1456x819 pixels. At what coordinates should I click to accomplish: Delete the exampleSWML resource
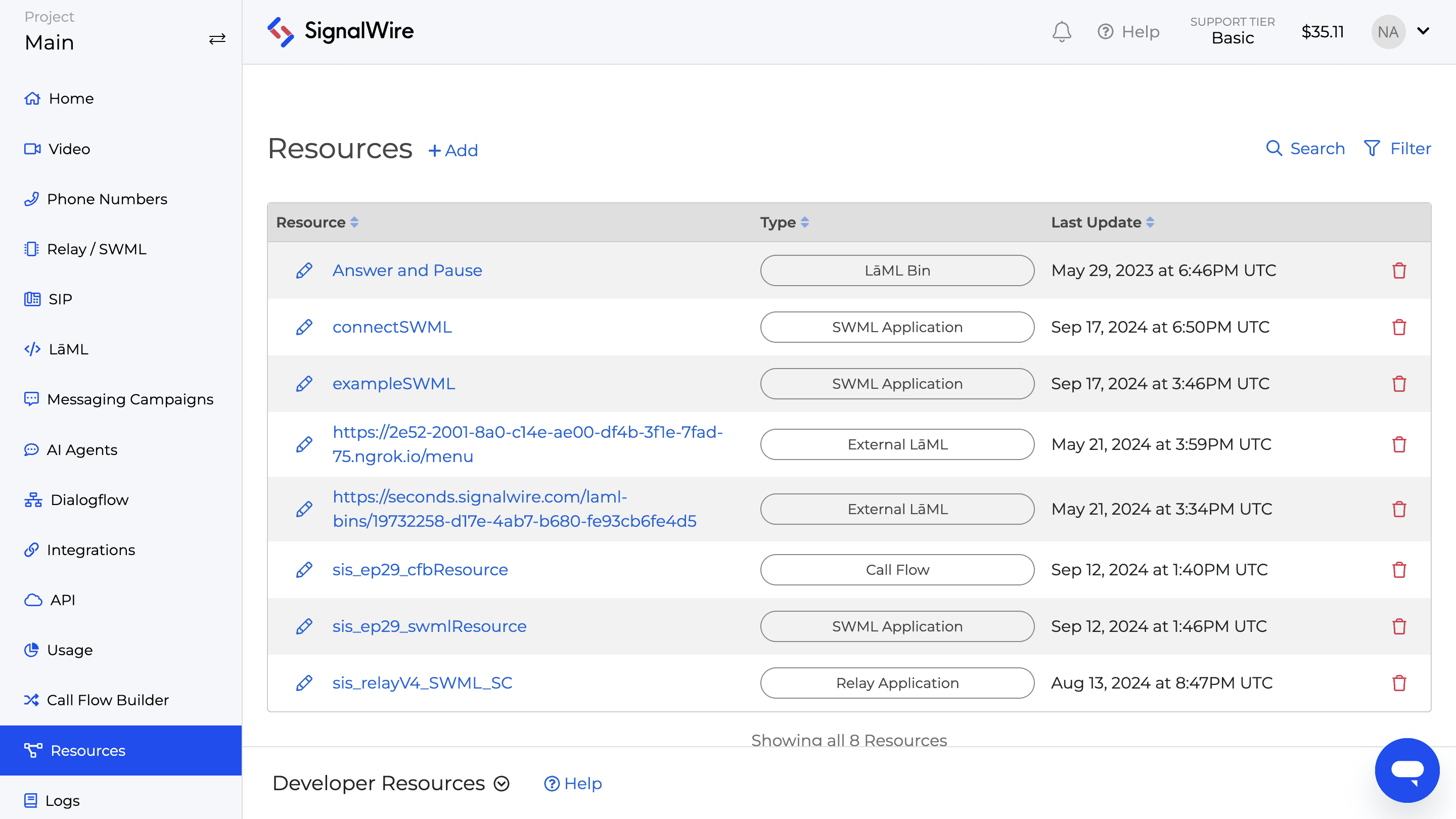[1399, 384]
